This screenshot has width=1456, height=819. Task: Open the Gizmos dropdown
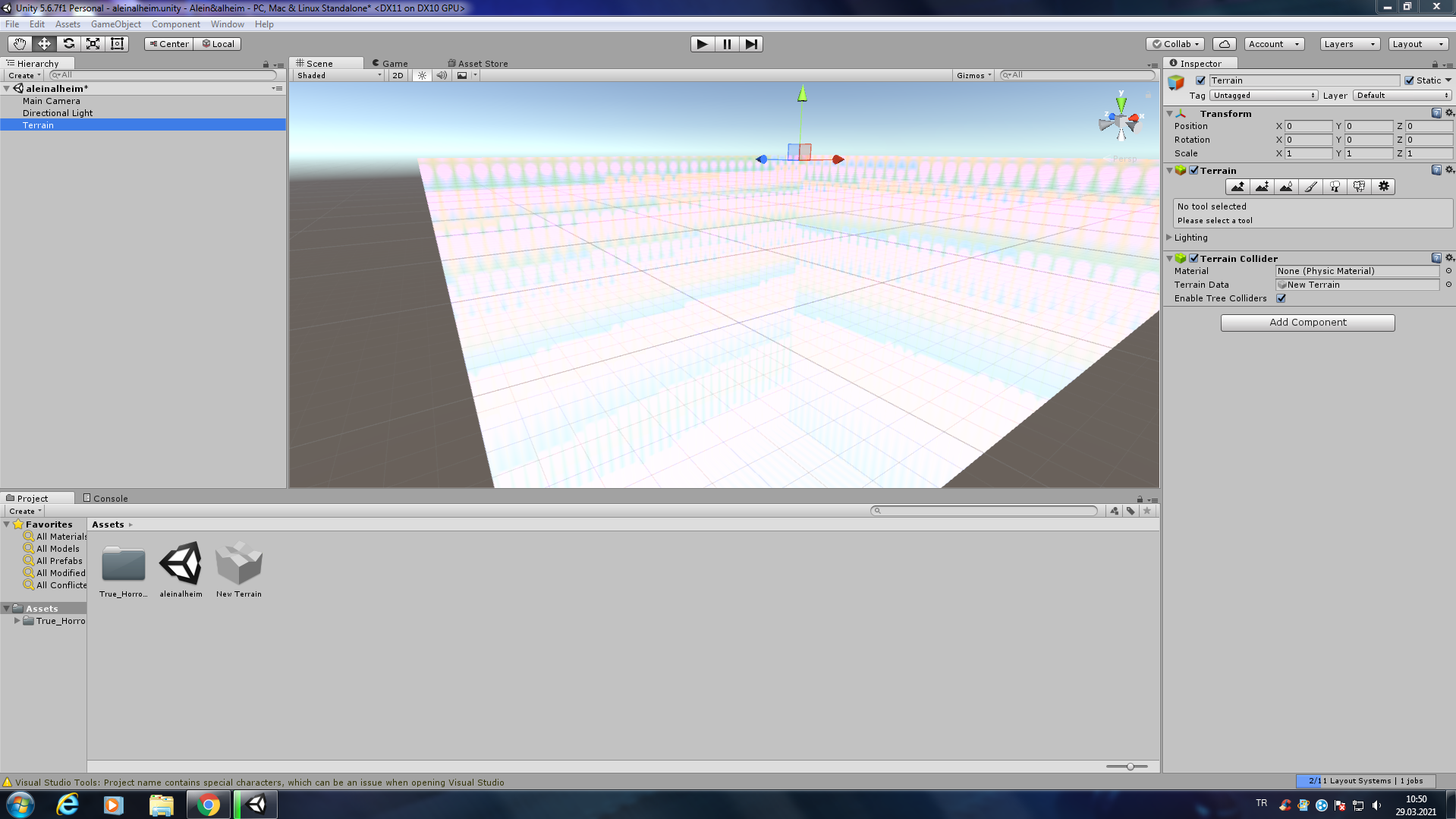pyautogui.click(x=973, y=75)
